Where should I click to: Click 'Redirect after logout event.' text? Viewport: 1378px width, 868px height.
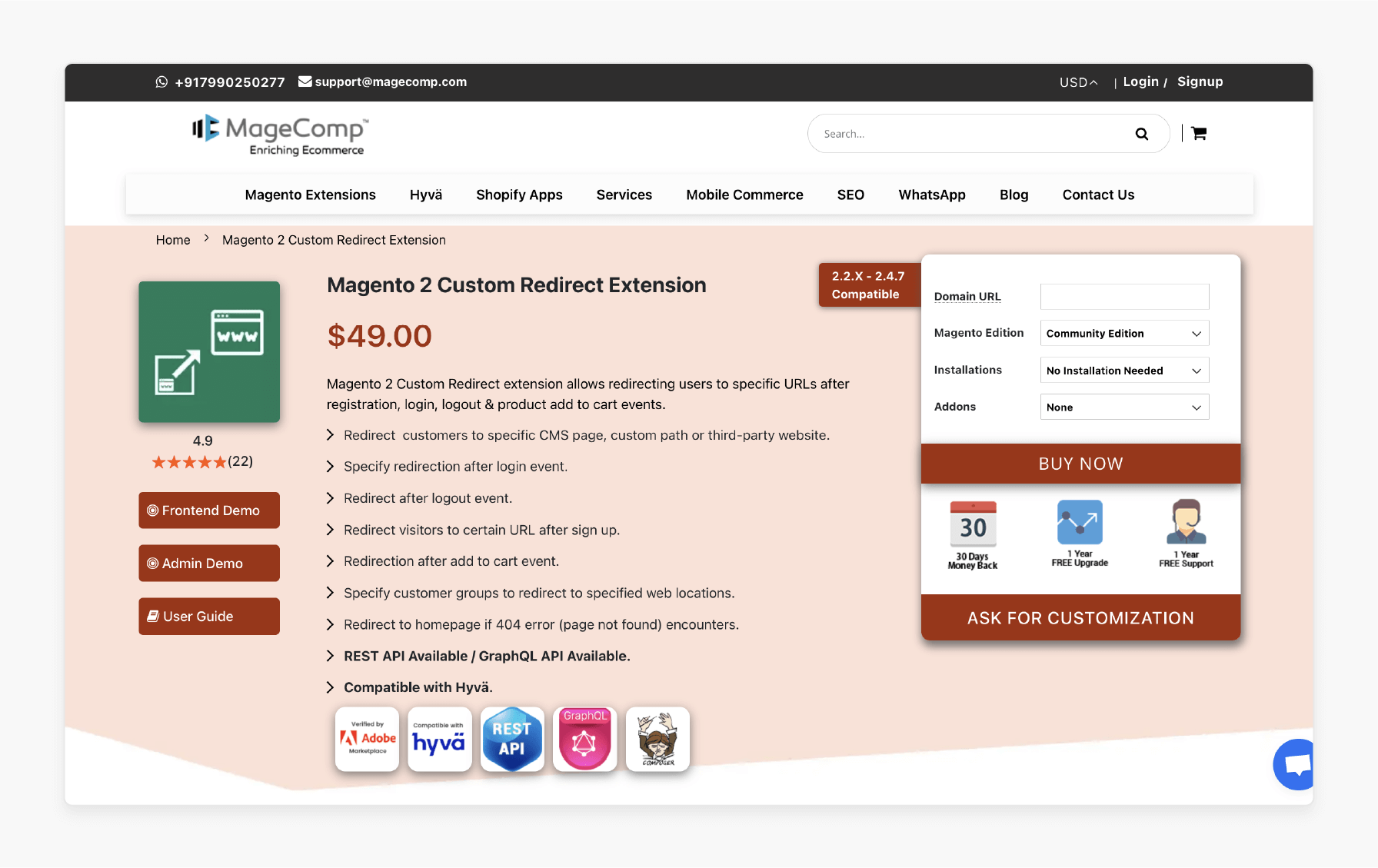click(428, 498)
